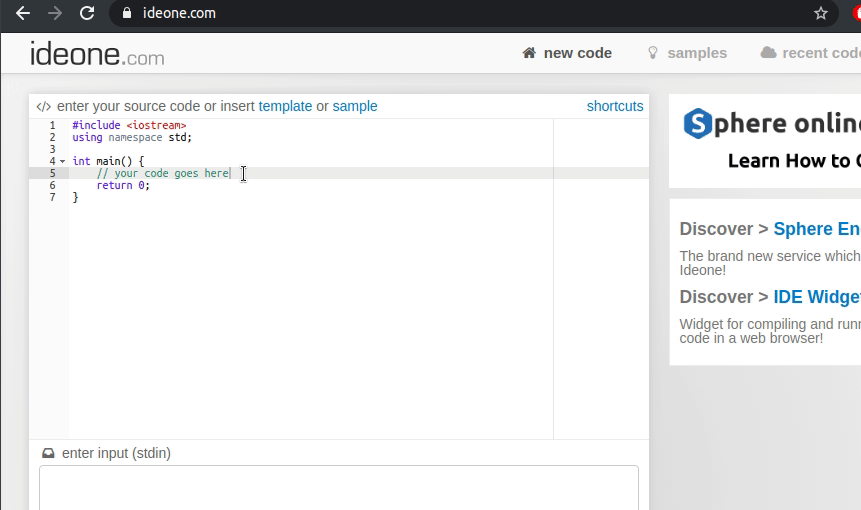Click the stdin inbox icon
Image resolution: width=861 pixels, height=510 pixels.
[x=48, y=453]
